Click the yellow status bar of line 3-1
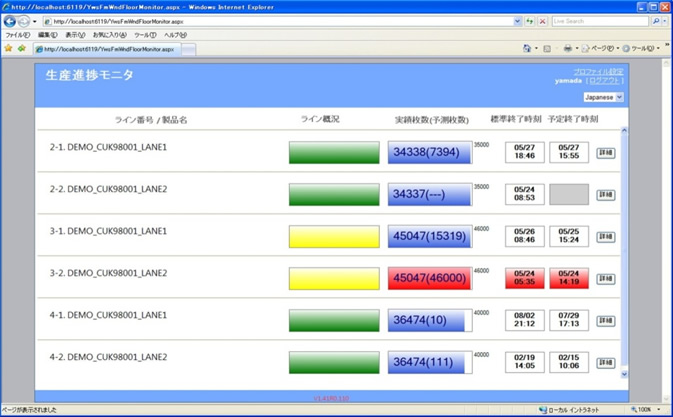 (334, 236)
